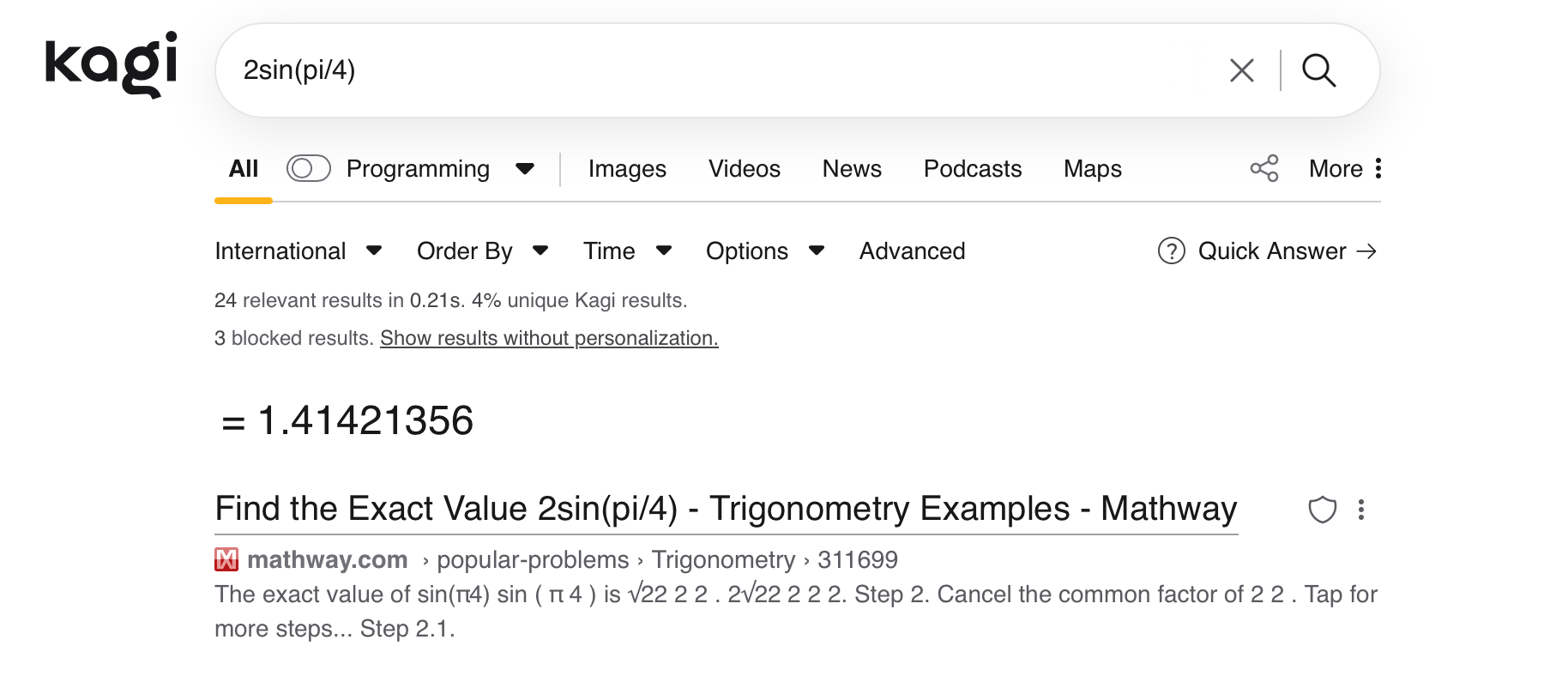Screen dimensions: 1568x676
Task: Expand the Programming lens dropdown arrow
Action: pyautogui.click(x=525, y=168)
